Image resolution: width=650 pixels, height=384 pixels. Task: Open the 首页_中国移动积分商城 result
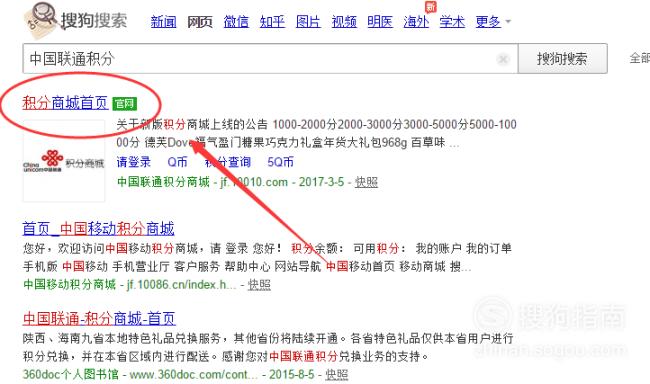pyautogui.click(x=98, y=228)
